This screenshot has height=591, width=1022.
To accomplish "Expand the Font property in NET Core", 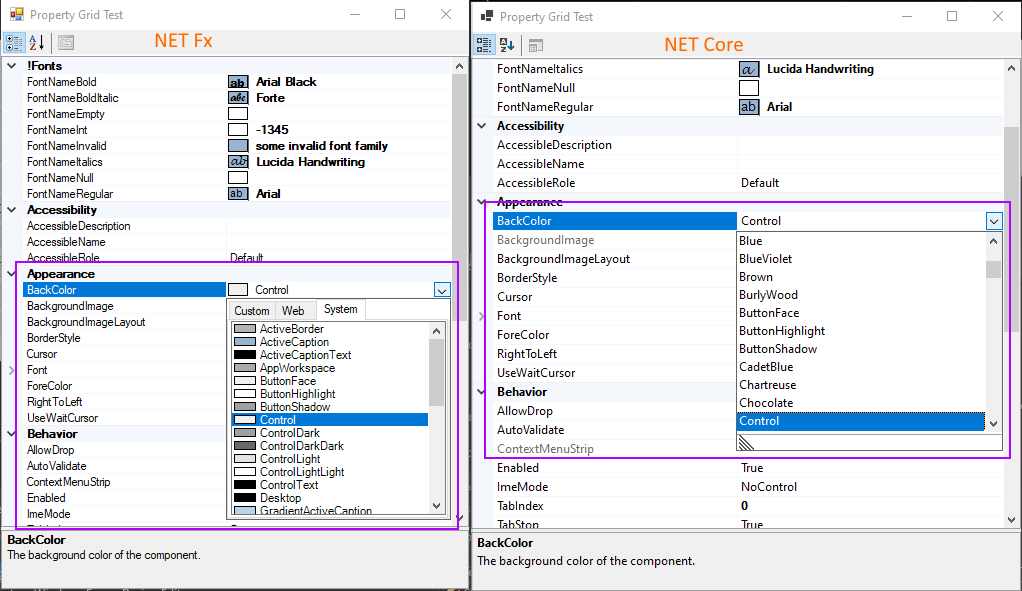I will 482,316.
